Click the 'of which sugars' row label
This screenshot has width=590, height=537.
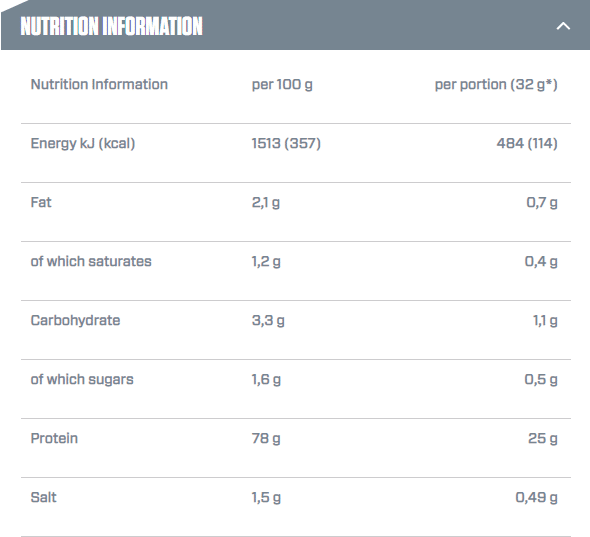point(82,379)
